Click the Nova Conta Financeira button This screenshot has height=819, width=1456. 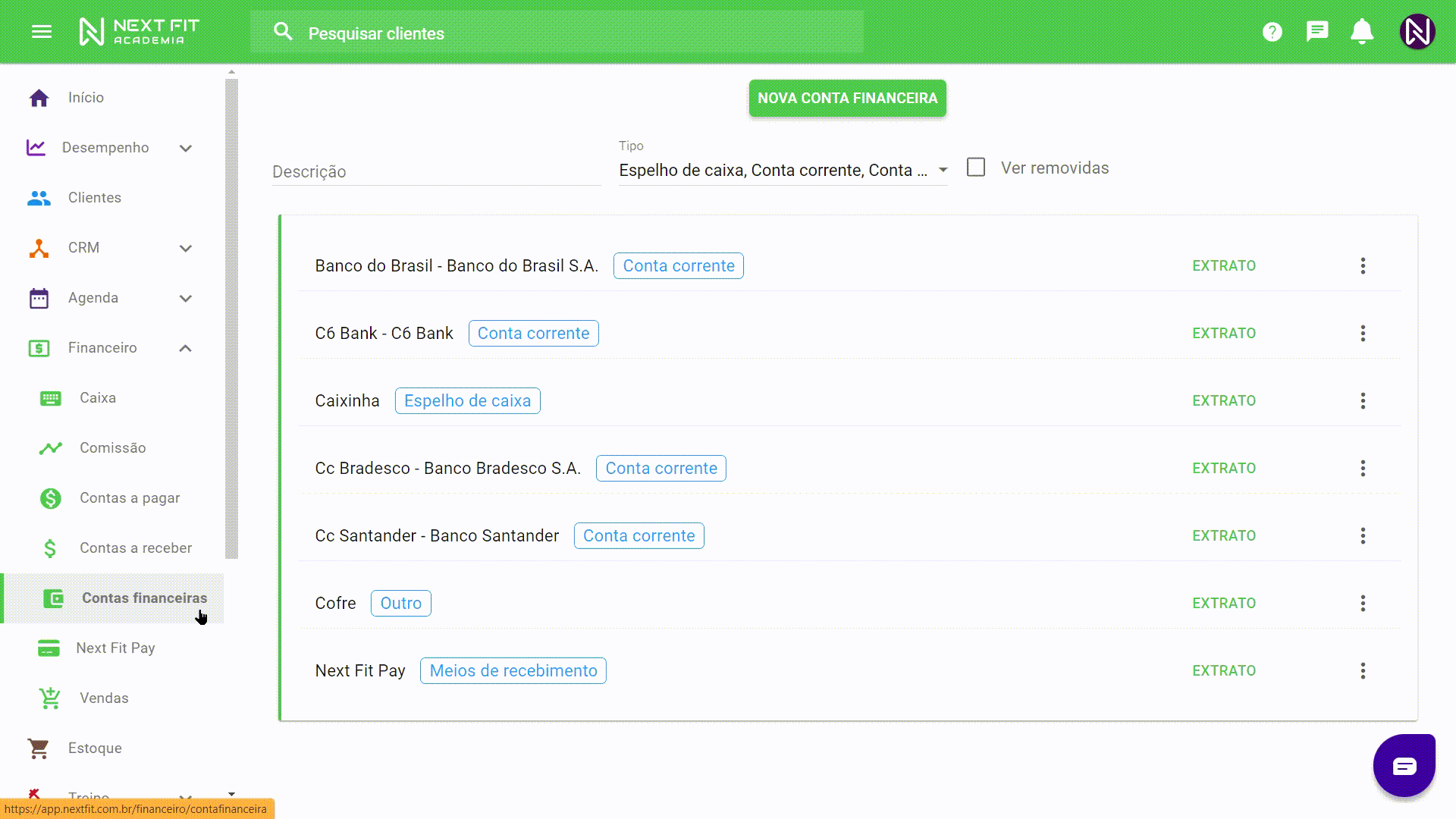pos(847,99)
